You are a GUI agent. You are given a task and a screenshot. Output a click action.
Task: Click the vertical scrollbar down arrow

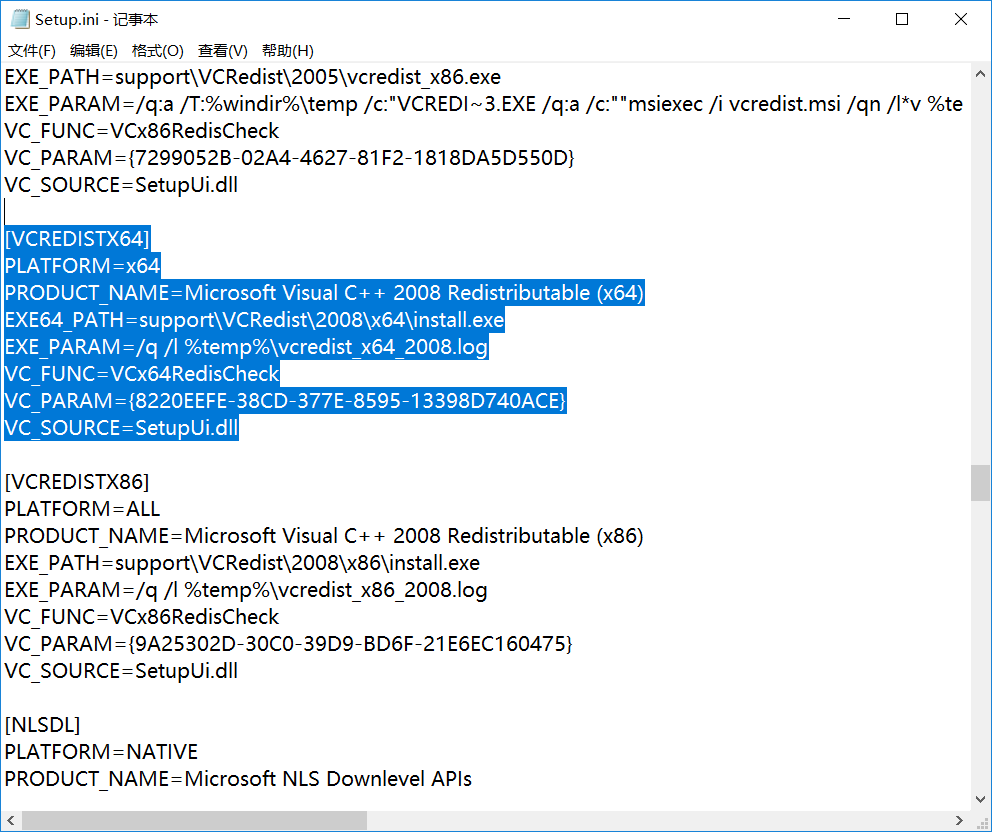point(981,799)
